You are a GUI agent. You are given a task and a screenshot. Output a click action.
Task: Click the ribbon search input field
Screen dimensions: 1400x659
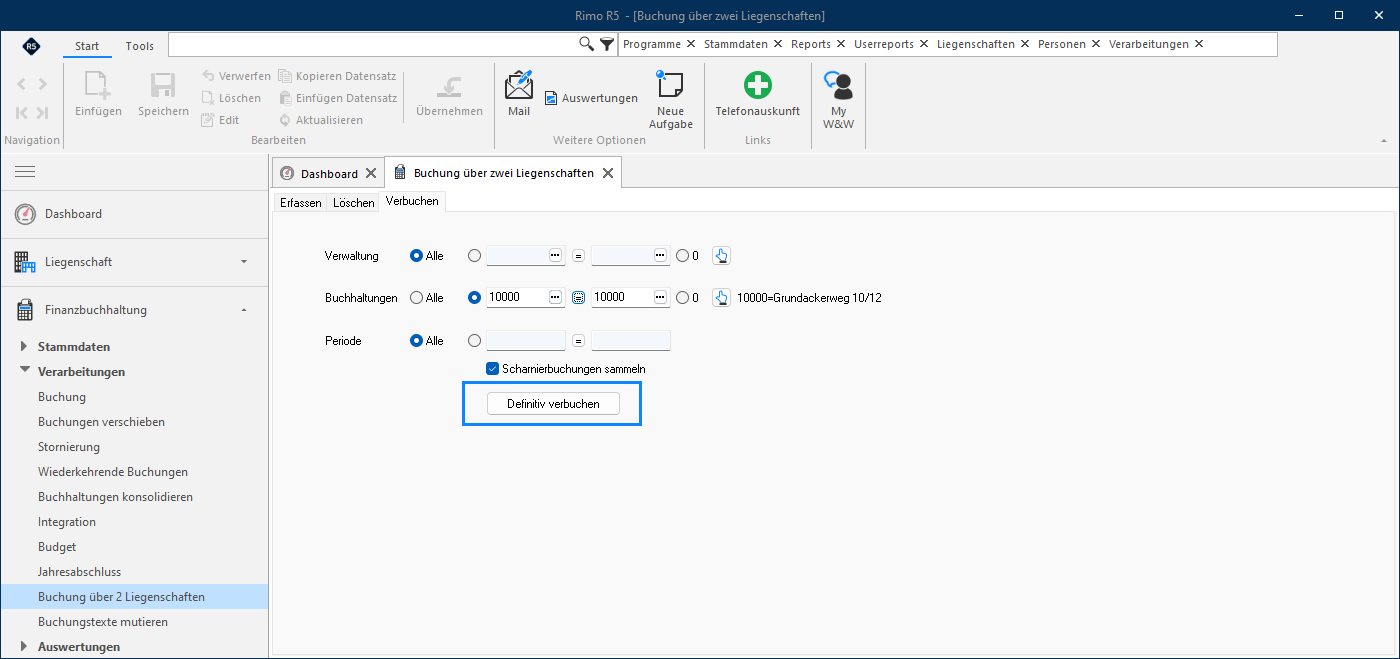(372, 44)
